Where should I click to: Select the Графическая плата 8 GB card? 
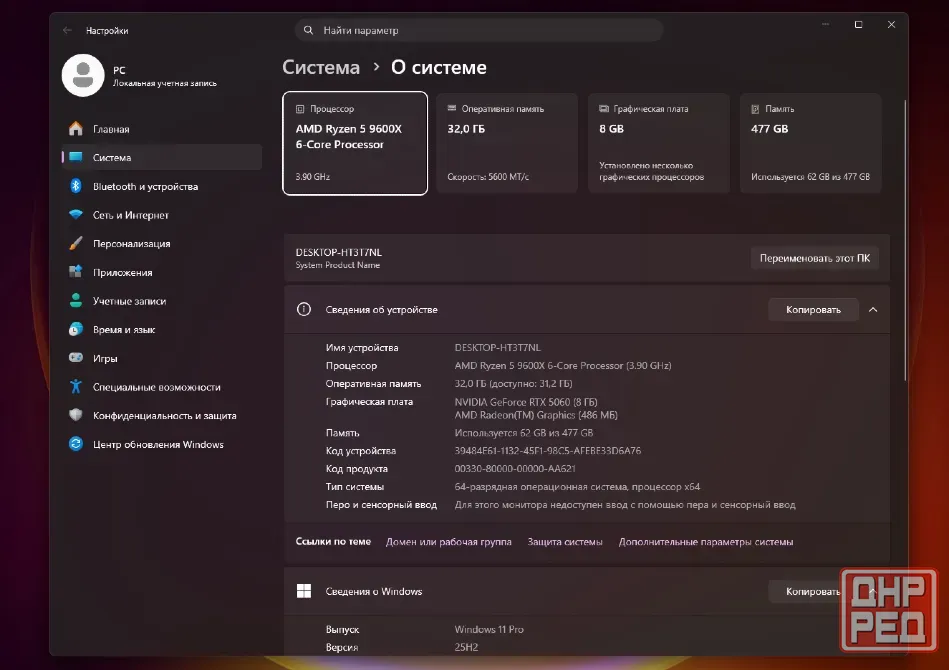click(659, 143)
